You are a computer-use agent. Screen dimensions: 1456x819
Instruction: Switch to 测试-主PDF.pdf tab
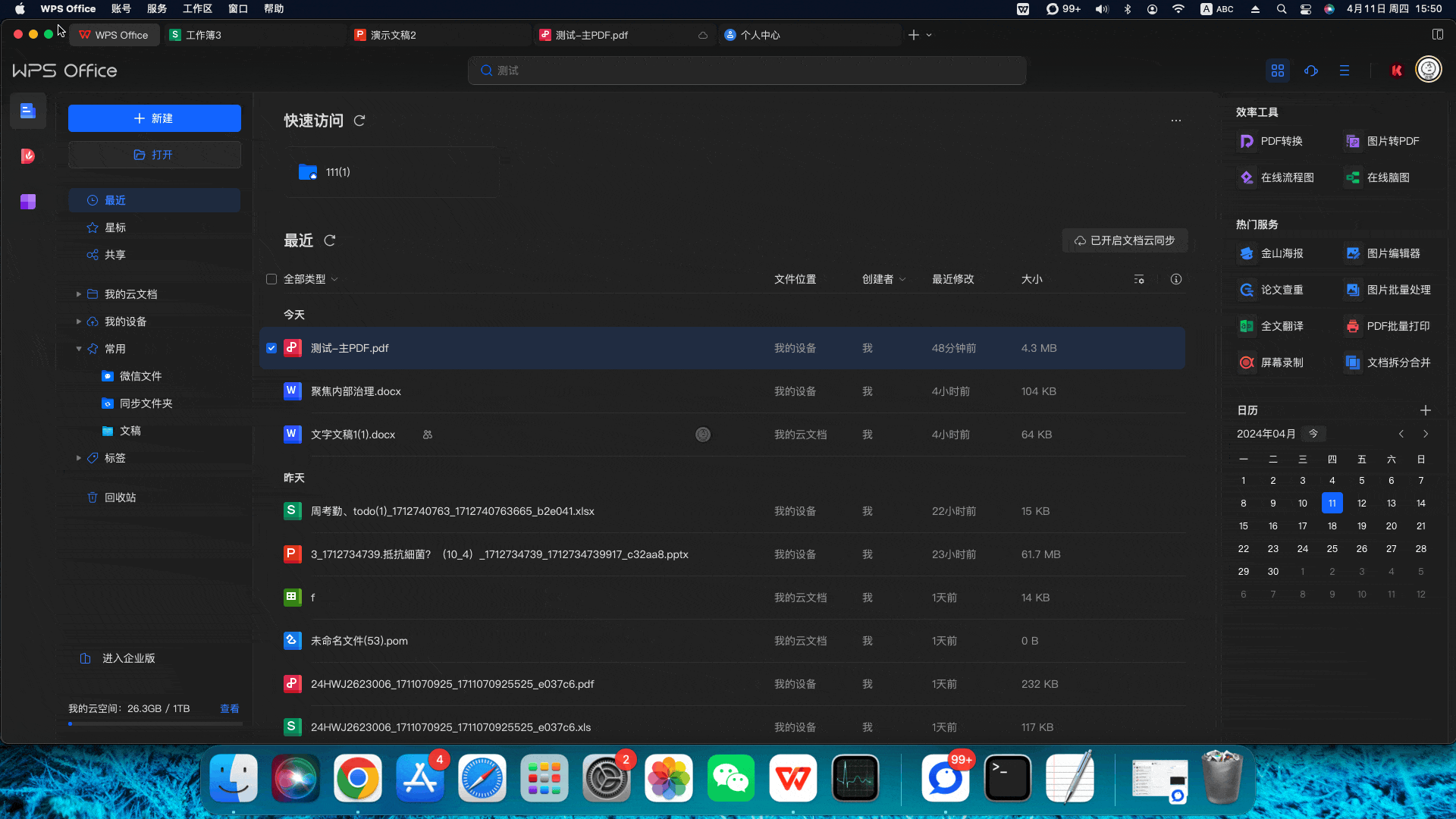click(x=625, y=35)
